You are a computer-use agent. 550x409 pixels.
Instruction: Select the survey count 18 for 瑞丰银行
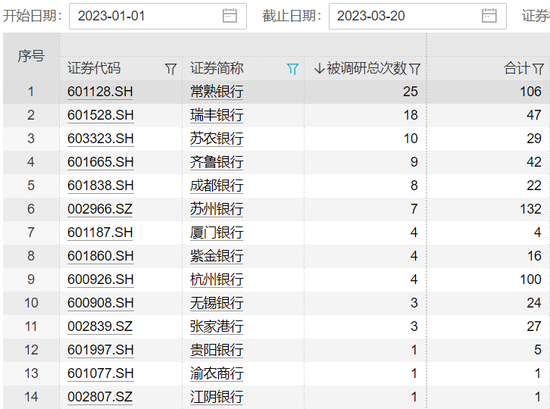[410, 115]
